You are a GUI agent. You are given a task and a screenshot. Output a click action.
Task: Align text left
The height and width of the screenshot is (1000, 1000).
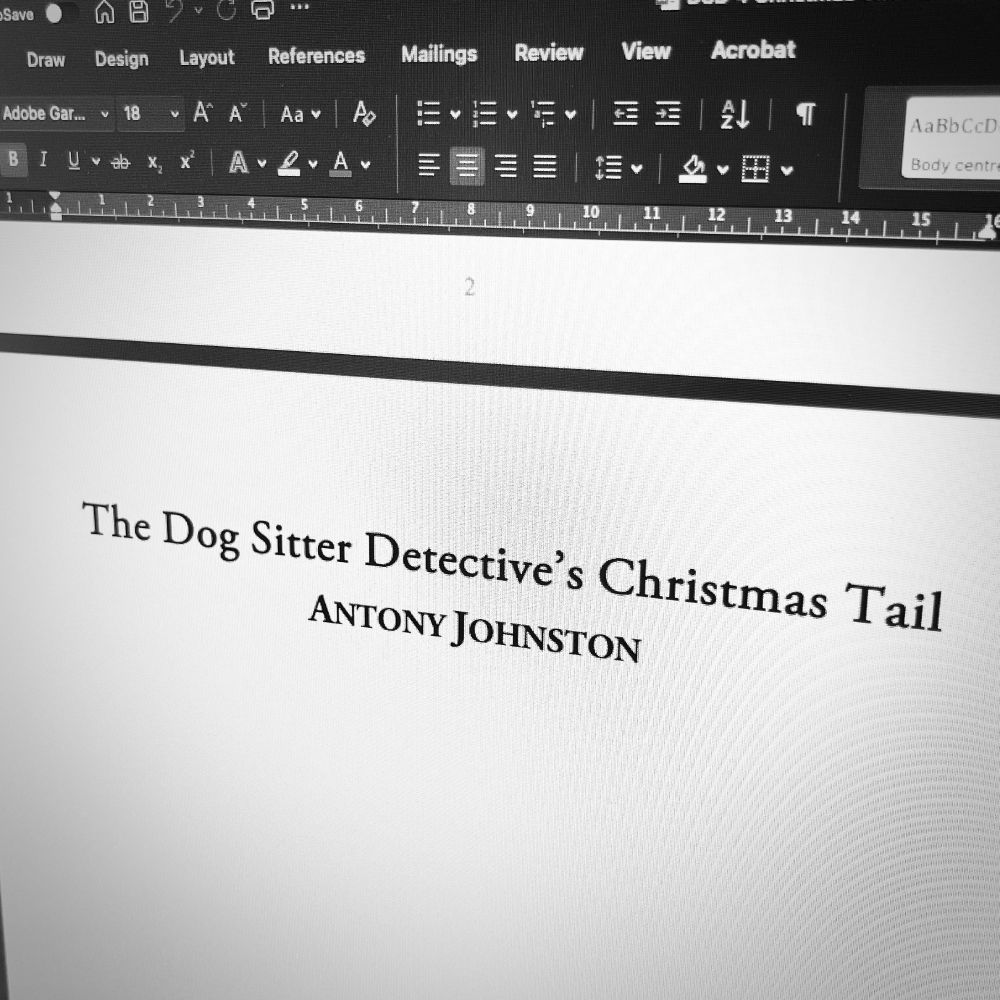[x=429, y=166]
